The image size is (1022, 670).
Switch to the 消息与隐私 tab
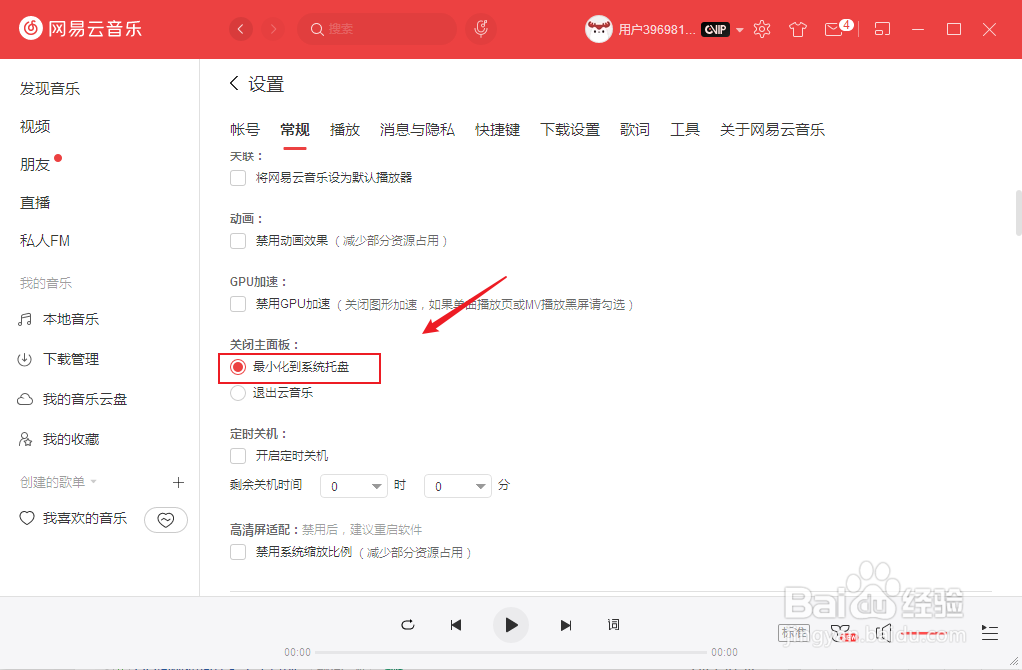[417, 130]
